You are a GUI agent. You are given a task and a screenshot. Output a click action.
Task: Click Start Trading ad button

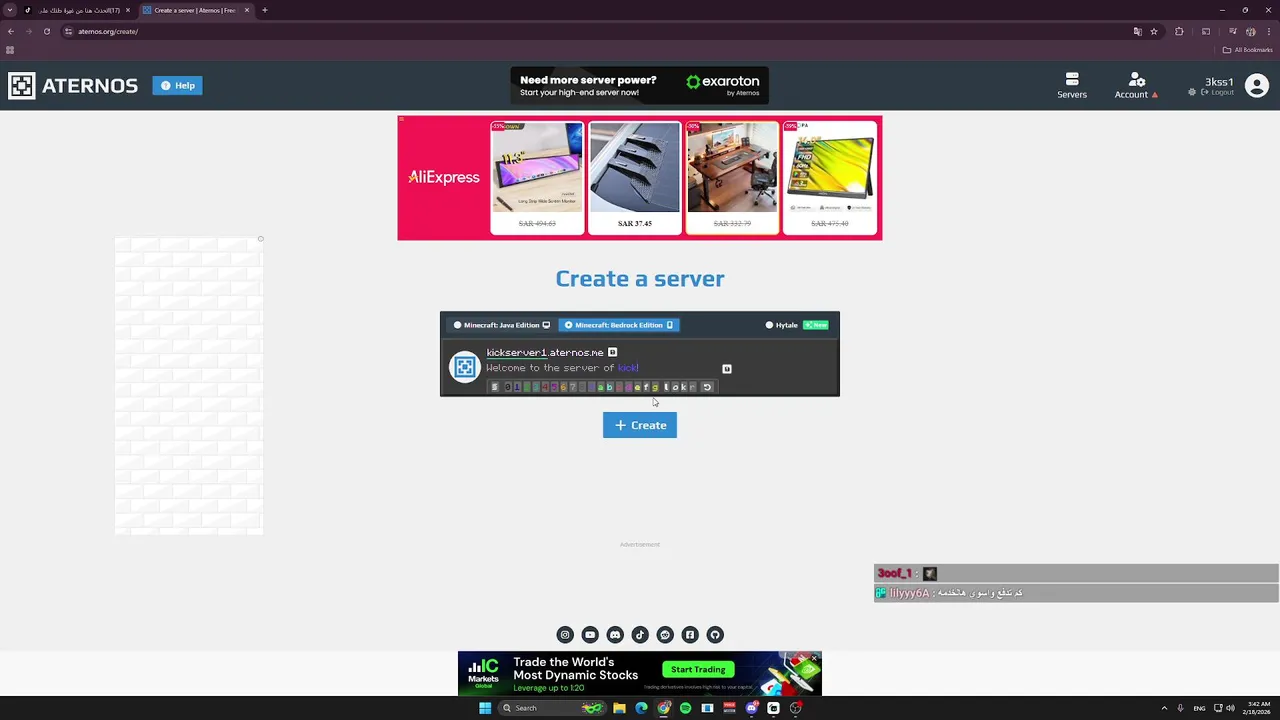pos(698,669)
